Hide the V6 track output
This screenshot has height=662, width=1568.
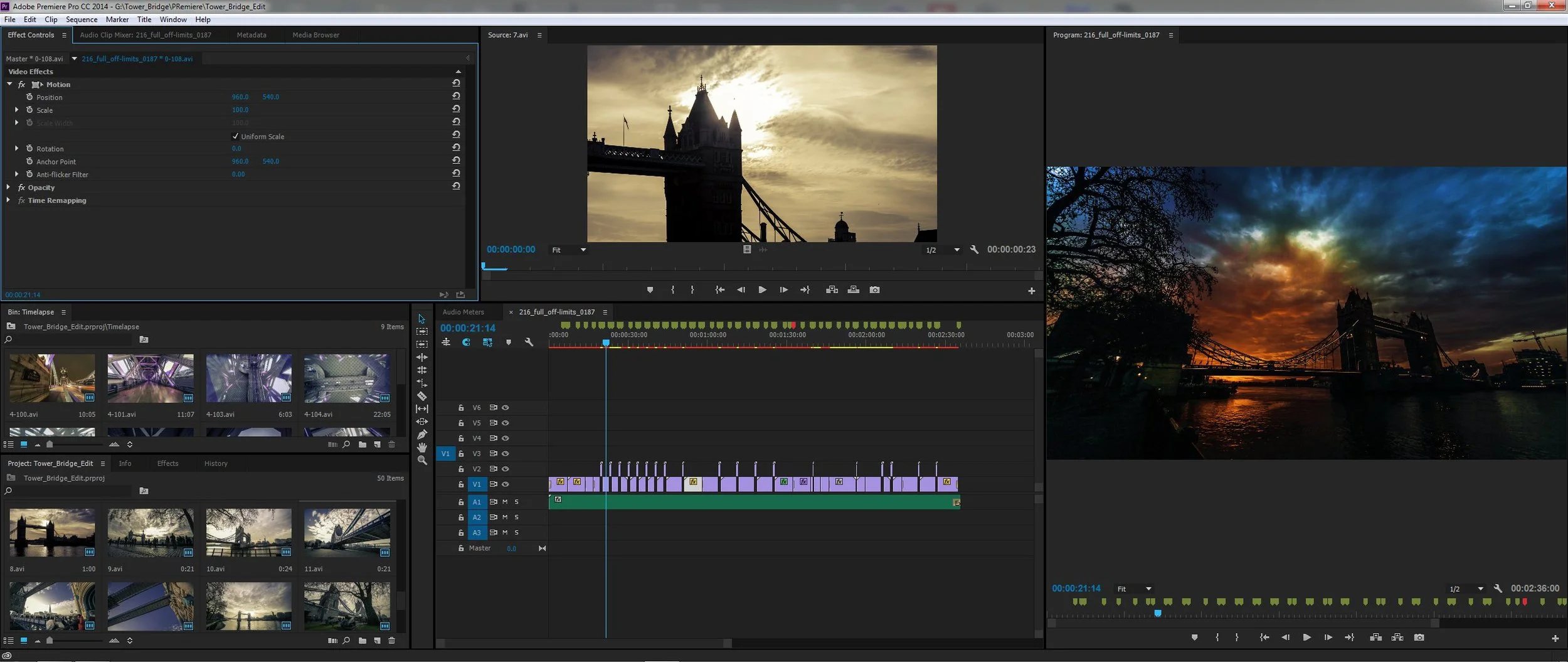pos(506,408)
